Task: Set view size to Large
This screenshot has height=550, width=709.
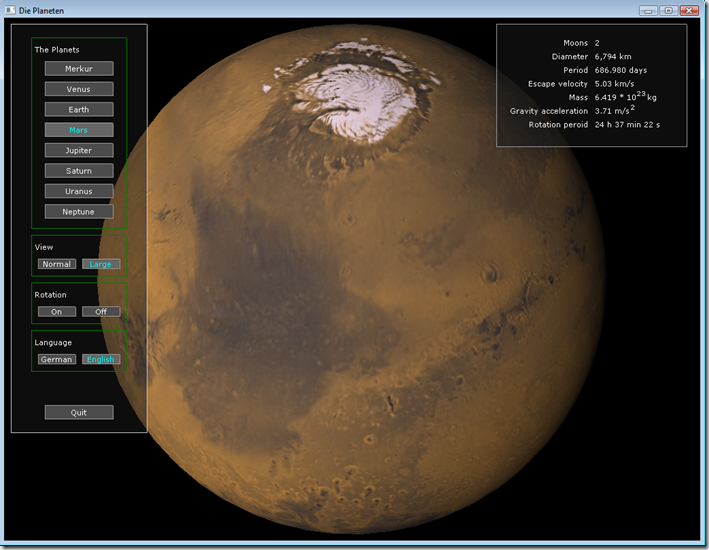Action: tap(101, 264)
